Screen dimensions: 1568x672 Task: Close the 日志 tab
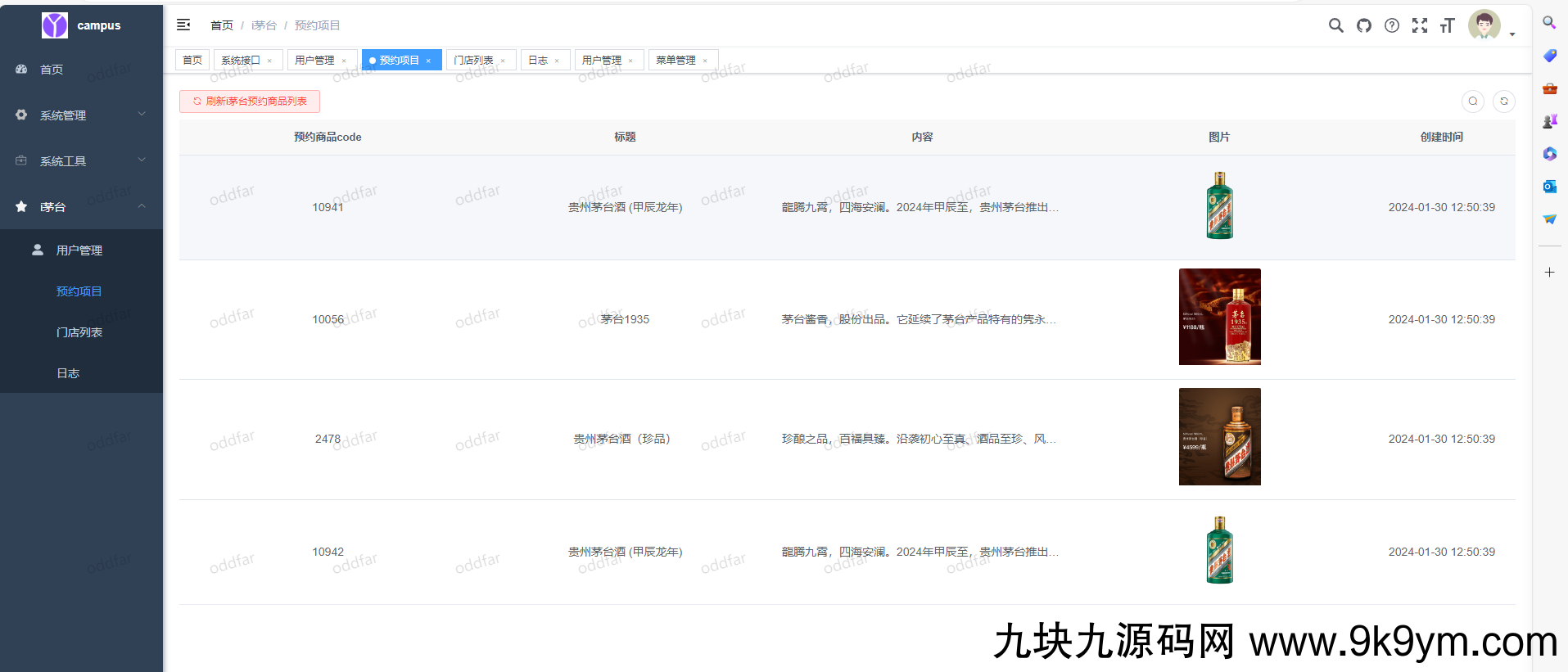coord(557,61)
